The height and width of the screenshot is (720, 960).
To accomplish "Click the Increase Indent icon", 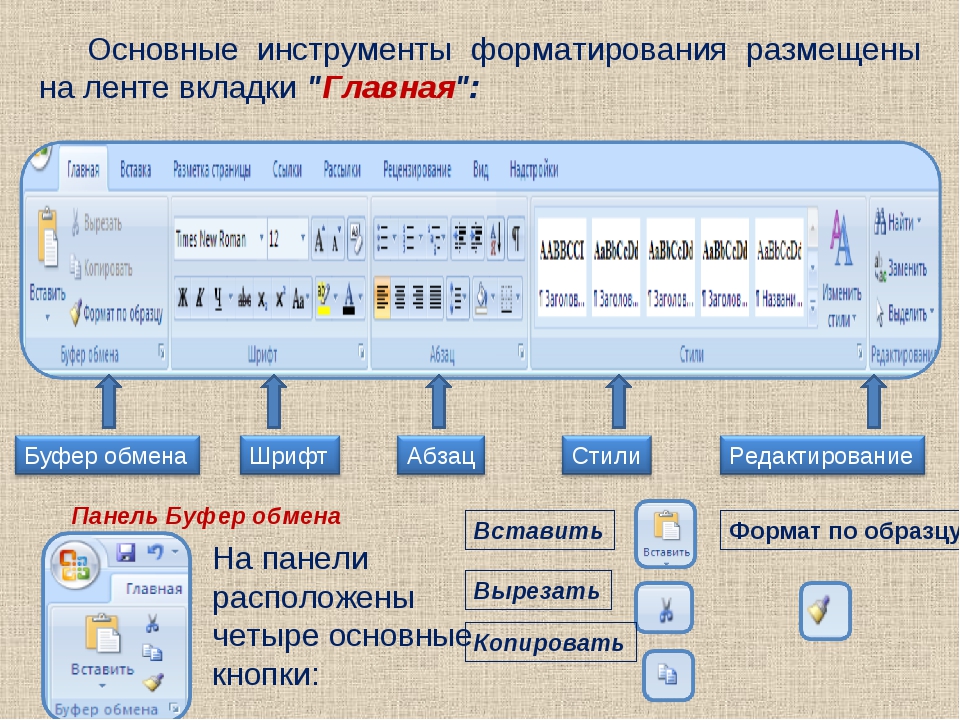I will click(476, 238).
